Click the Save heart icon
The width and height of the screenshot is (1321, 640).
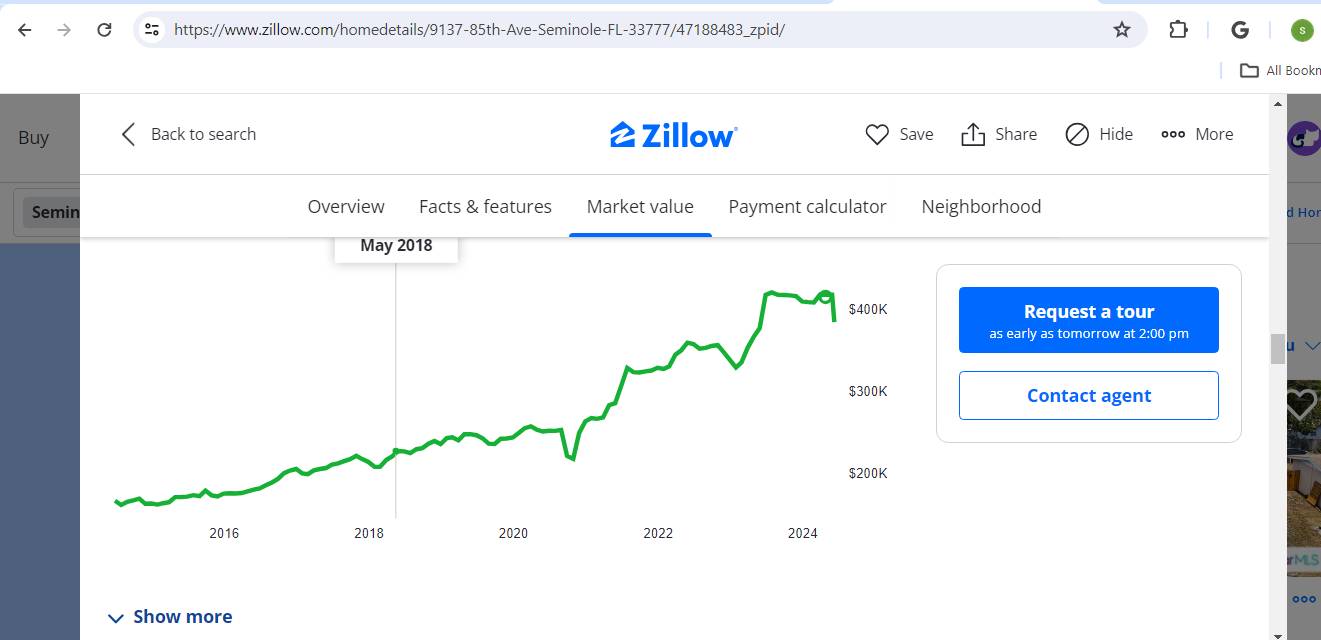(x=877, y=134)
